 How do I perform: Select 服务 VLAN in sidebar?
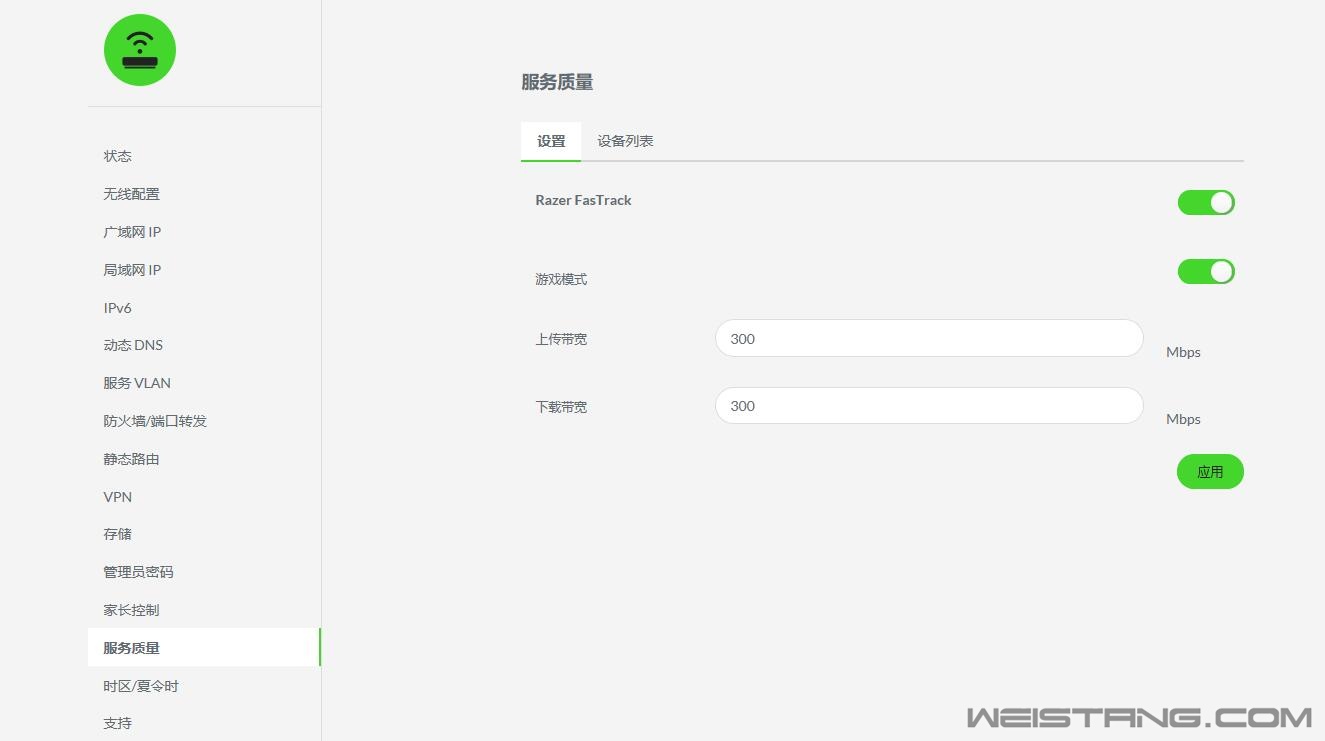coord(137,383)
